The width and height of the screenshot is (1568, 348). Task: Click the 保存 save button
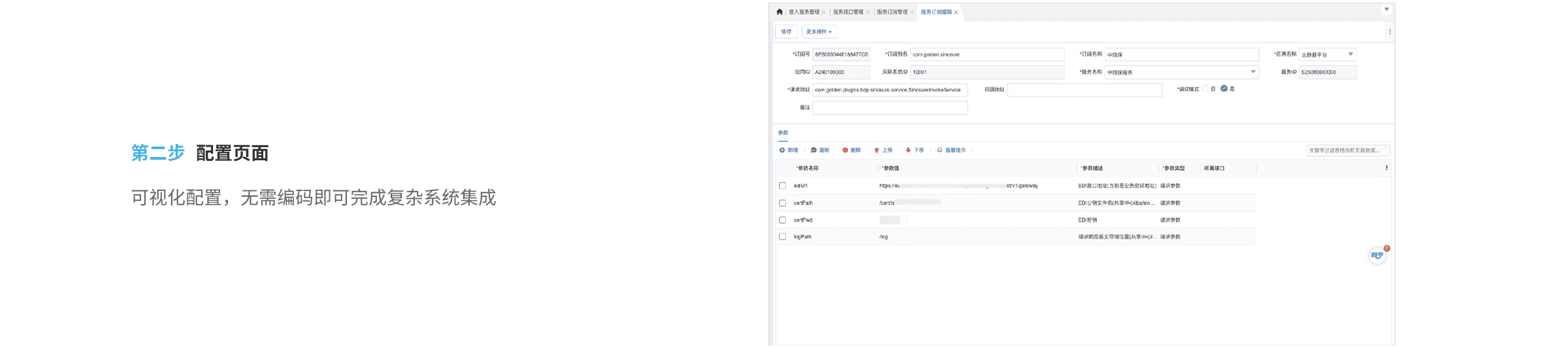coord(786,31)
